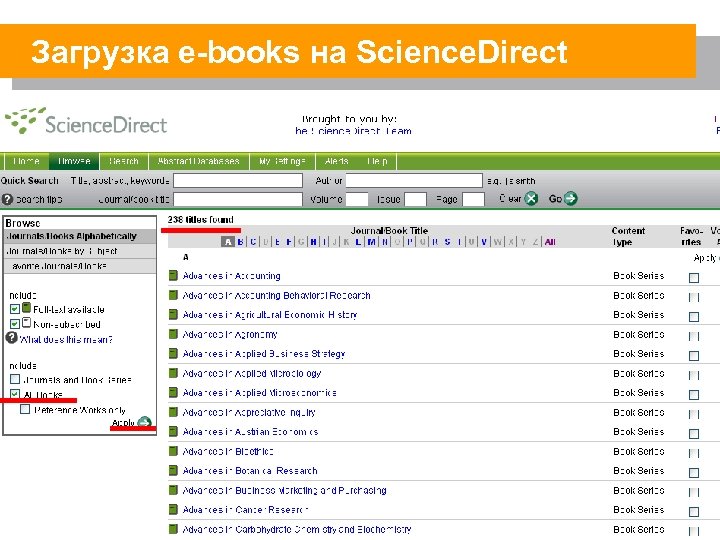Viewport: 720px width, 540px height.
Task: Toggle Full-text available checkbox
Action: [x=15, y=309]
